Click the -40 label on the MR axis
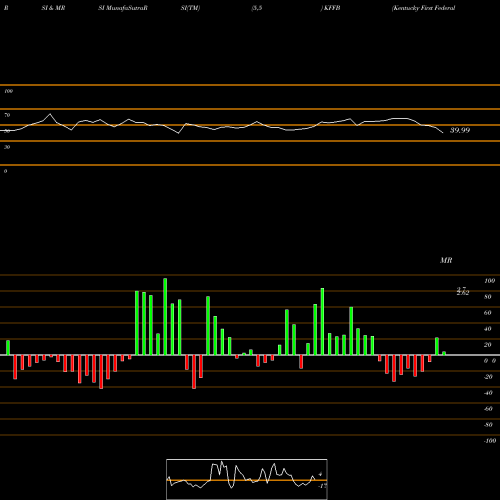Image resolution: width=500 pixels, height=500 pixels. pyautogui.click(x=488, y=393)
